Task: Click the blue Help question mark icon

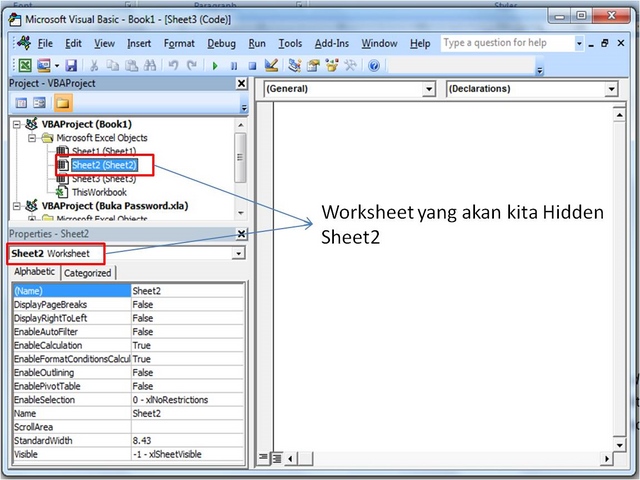Action: 374,65
